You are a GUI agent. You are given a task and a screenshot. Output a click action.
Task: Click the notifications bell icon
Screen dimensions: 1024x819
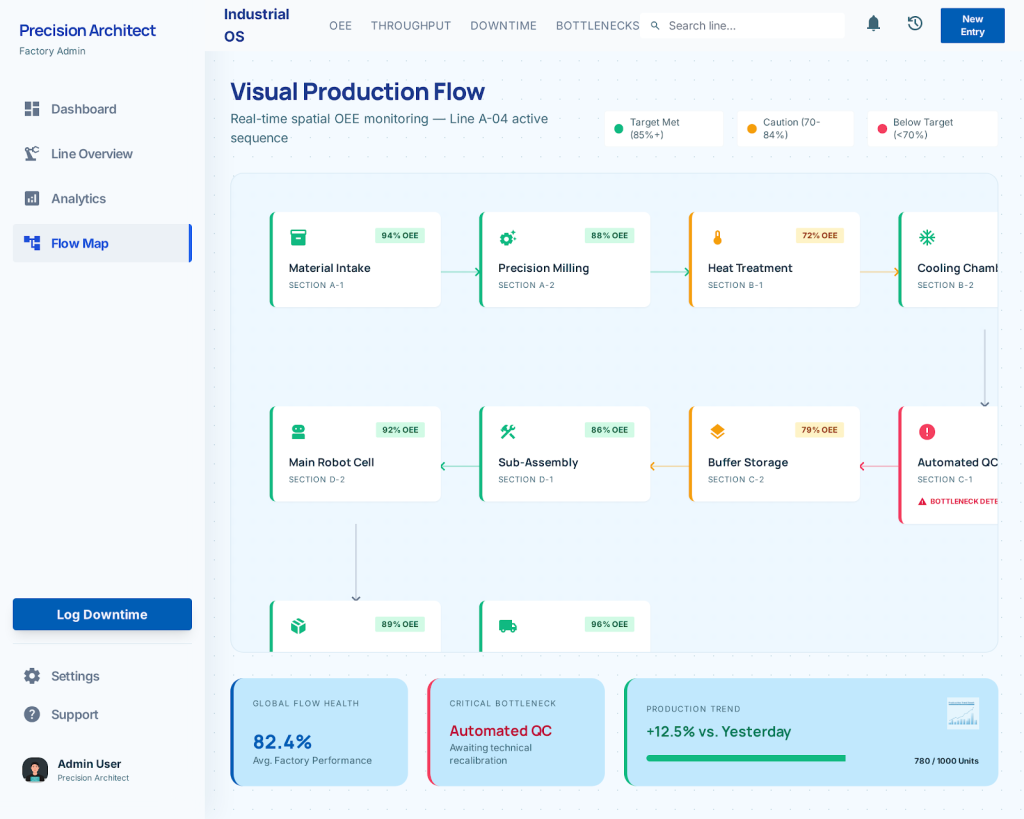(x=873, y=24)
